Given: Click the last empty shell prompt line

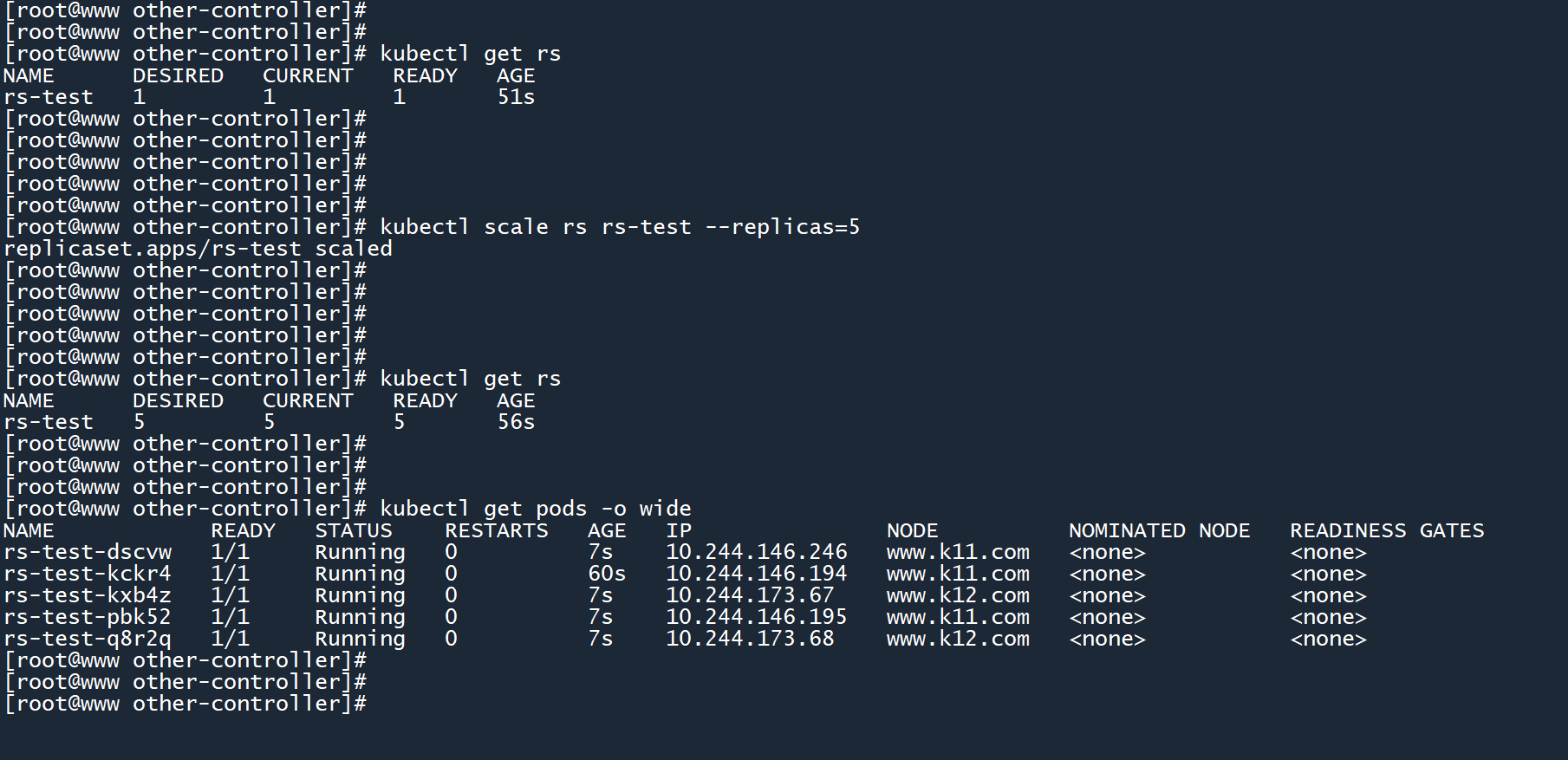Looking at the screenshot, I should point(185,704).
